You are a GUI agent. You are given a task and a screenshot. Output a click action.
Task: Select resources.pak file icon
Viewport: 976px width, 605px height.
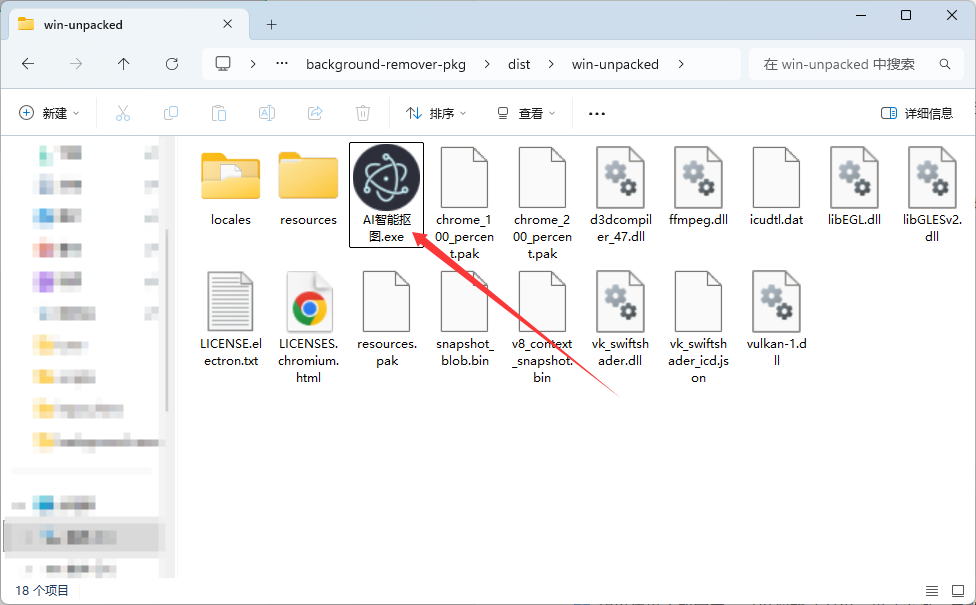pyautogui.click(x=386, y=301)
